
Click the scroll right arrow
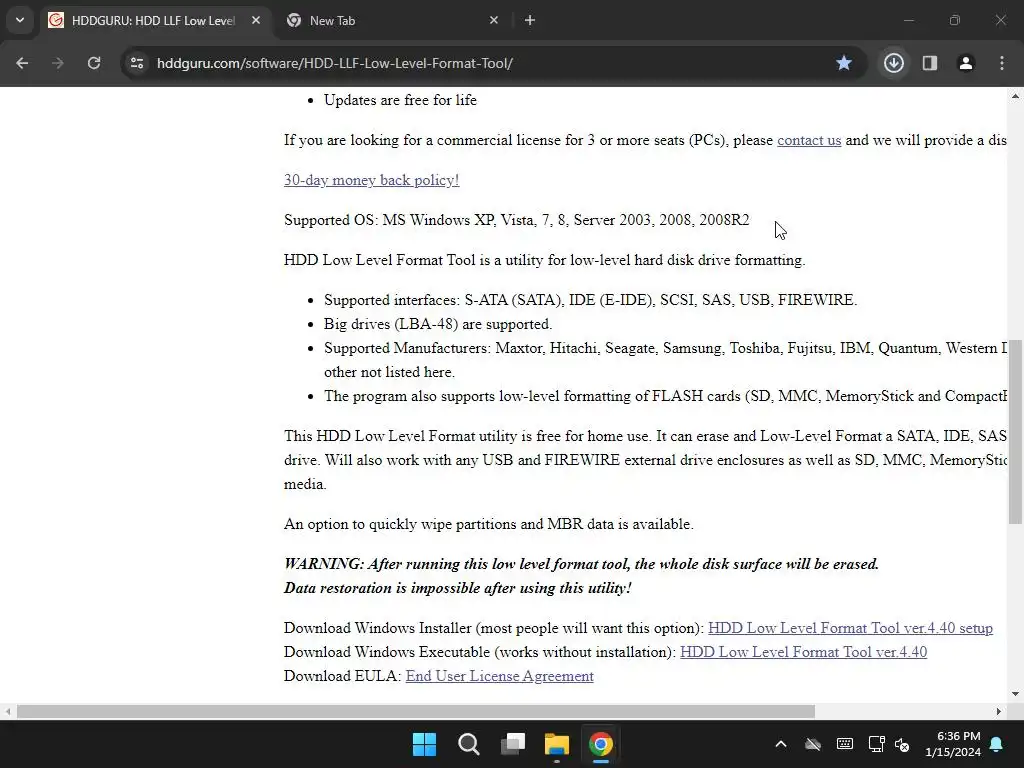[x=999, y=711]
